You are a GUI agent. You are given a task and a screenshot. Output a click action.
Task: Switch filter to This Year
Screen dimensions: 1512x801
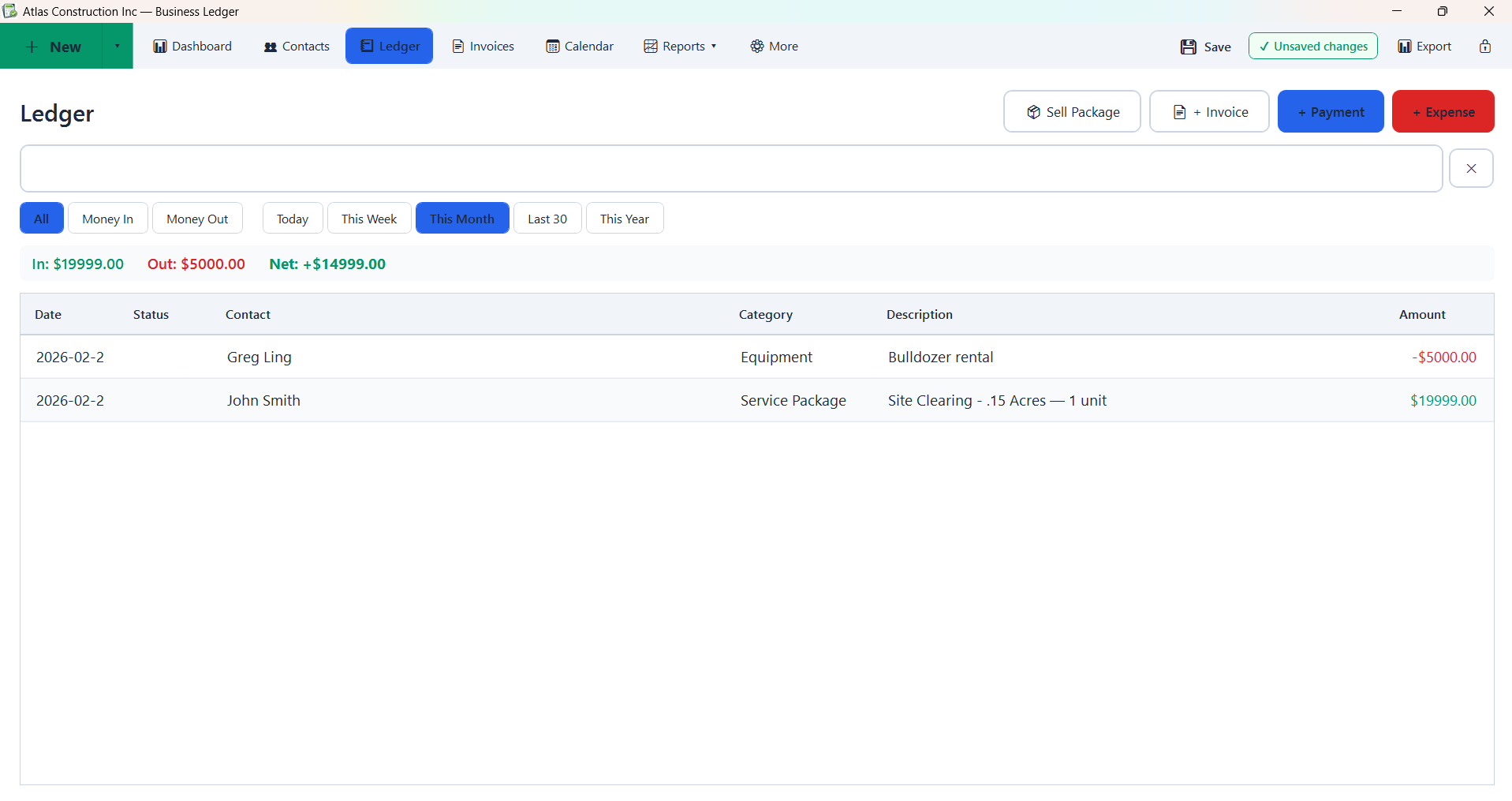tap(624, 218)
